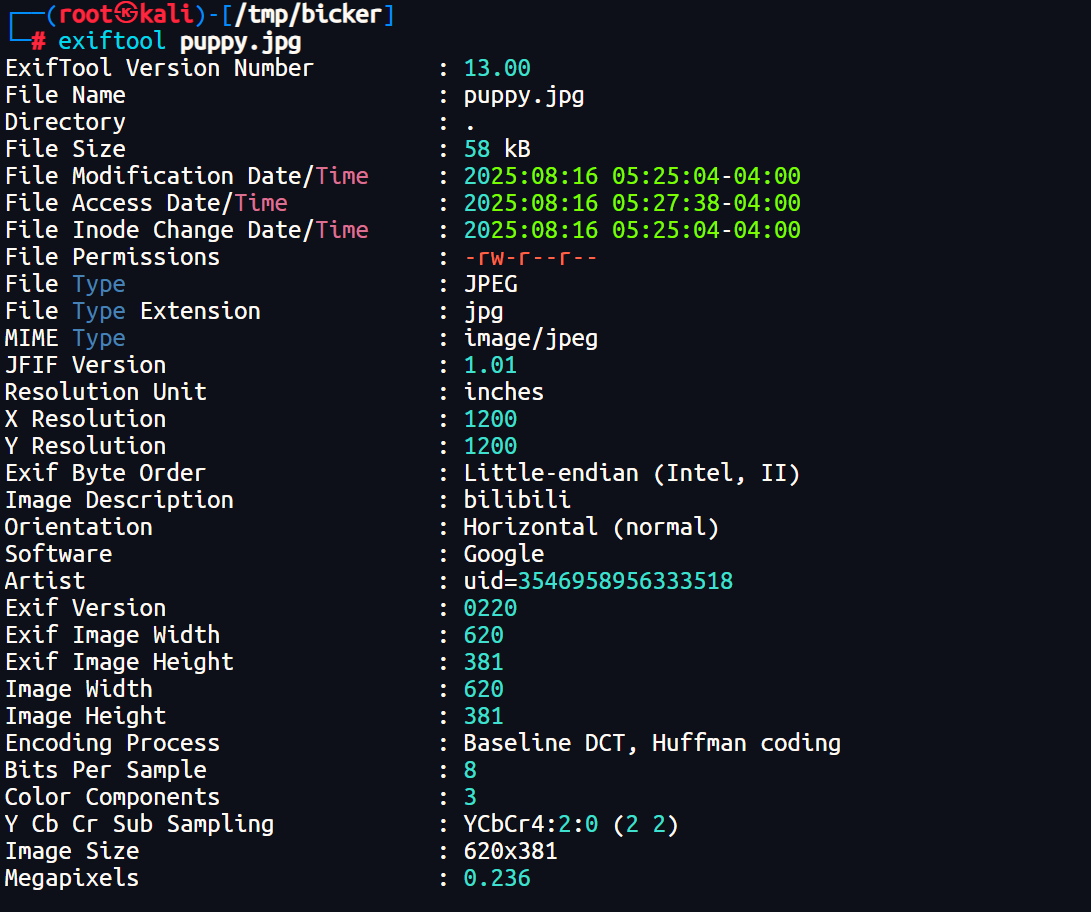Click the -rw-r--r-- file permissions value
This screenshot has height=912, width=1091.
click(x=531, y=257)
